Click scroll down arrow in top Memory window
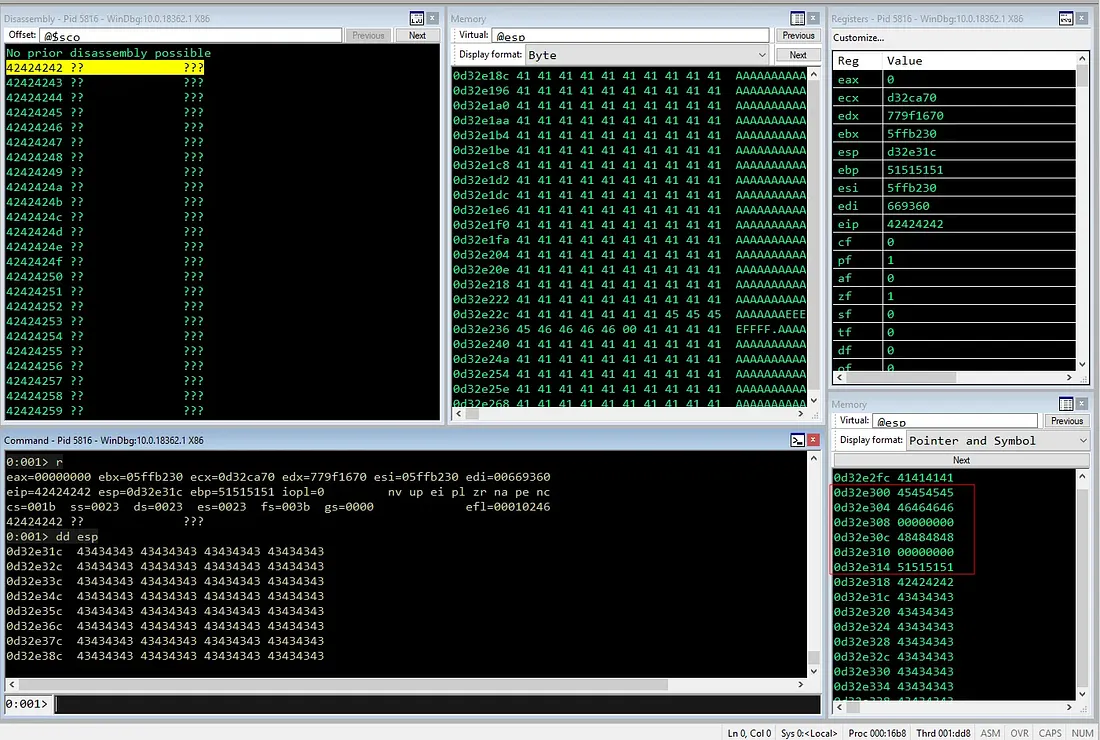The image size is (1100, 740). coord(814,401)
